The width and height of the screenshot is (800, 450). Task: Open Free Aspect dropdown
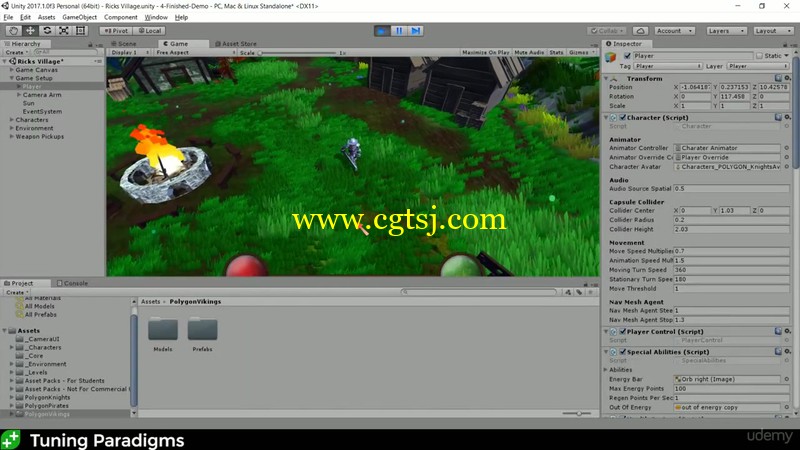[x=195, y=53]
